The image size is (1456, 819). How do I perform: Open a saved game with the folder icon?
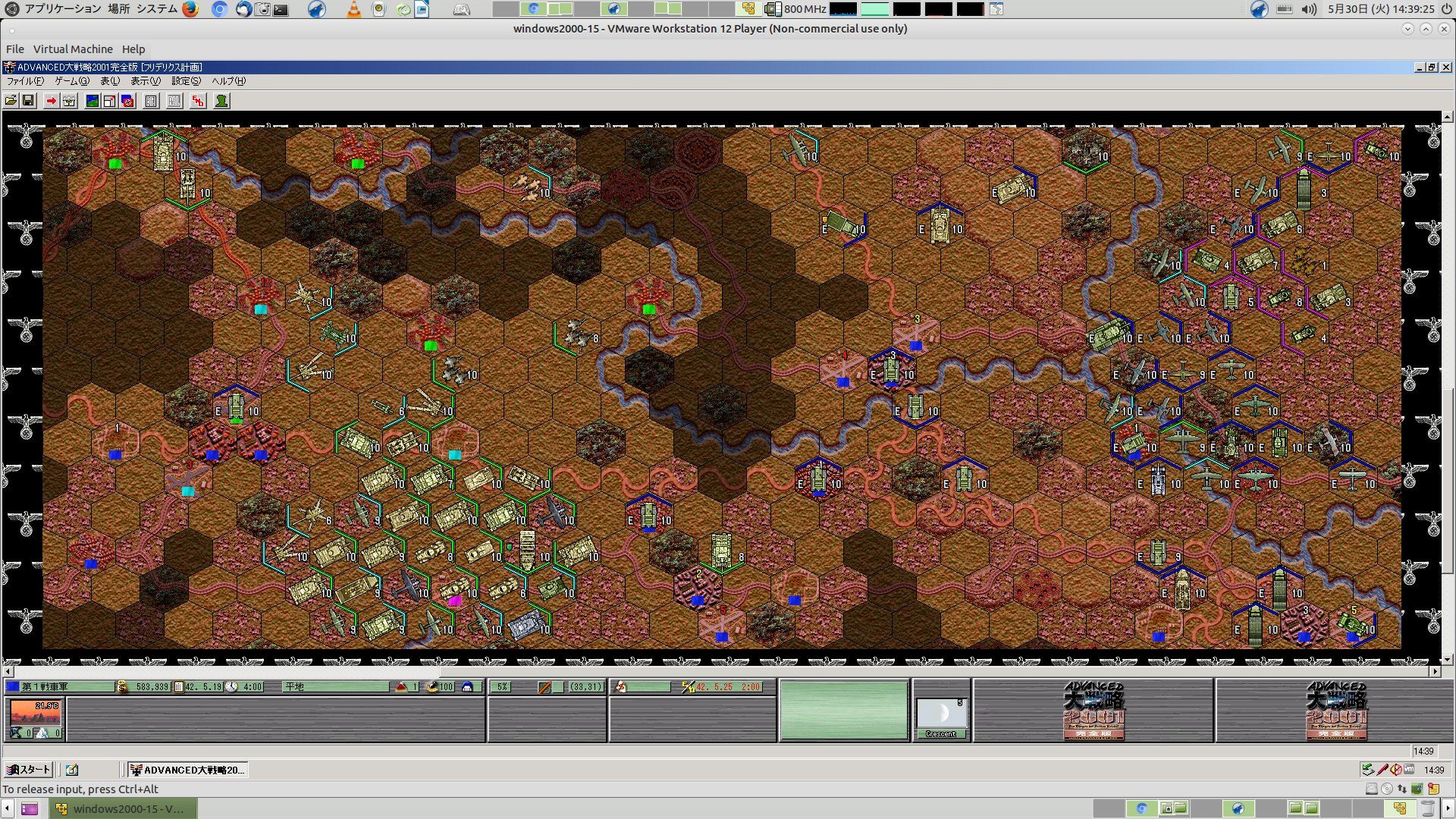11,101
